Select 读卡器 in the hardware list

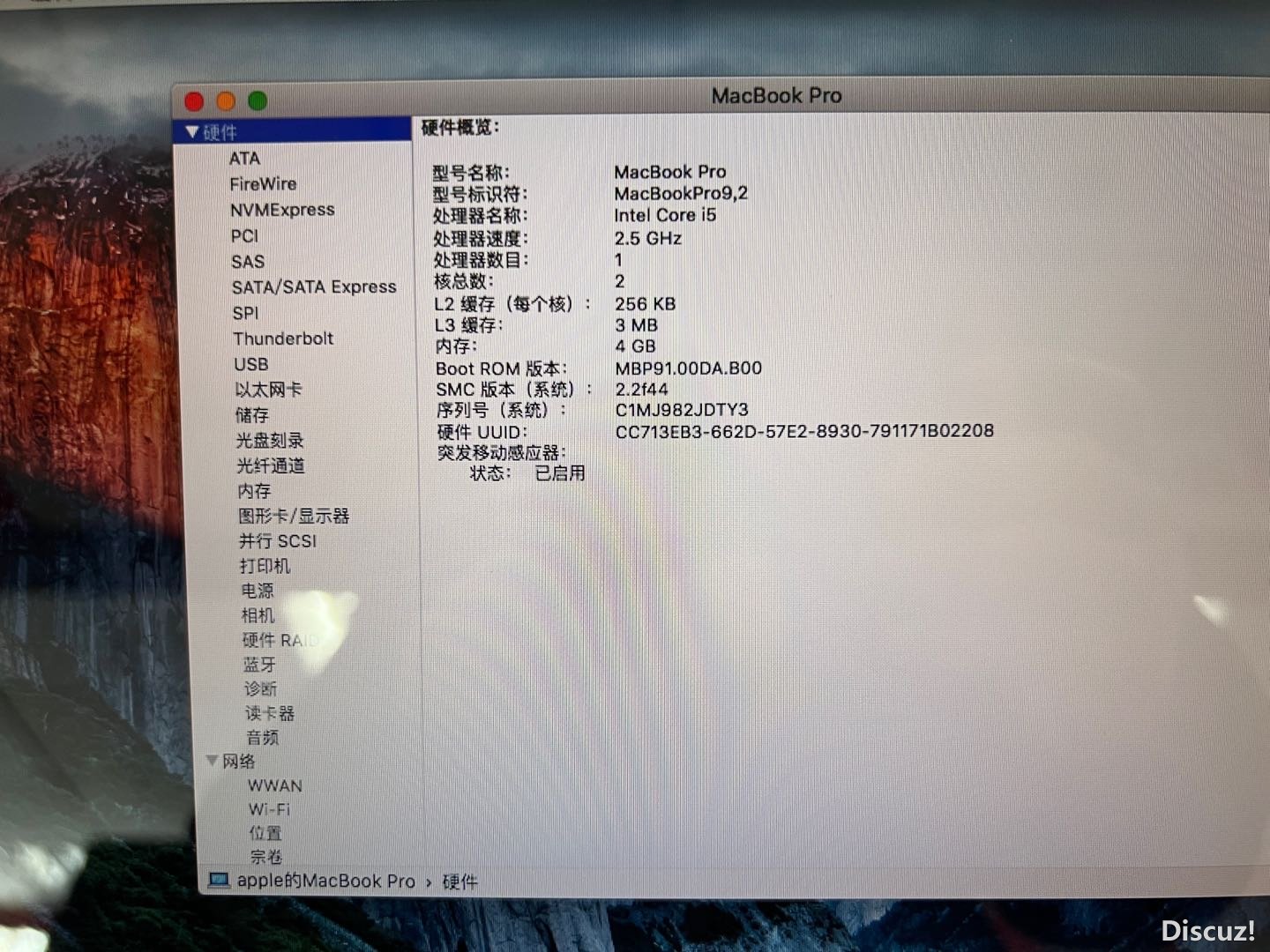point(270,714)
